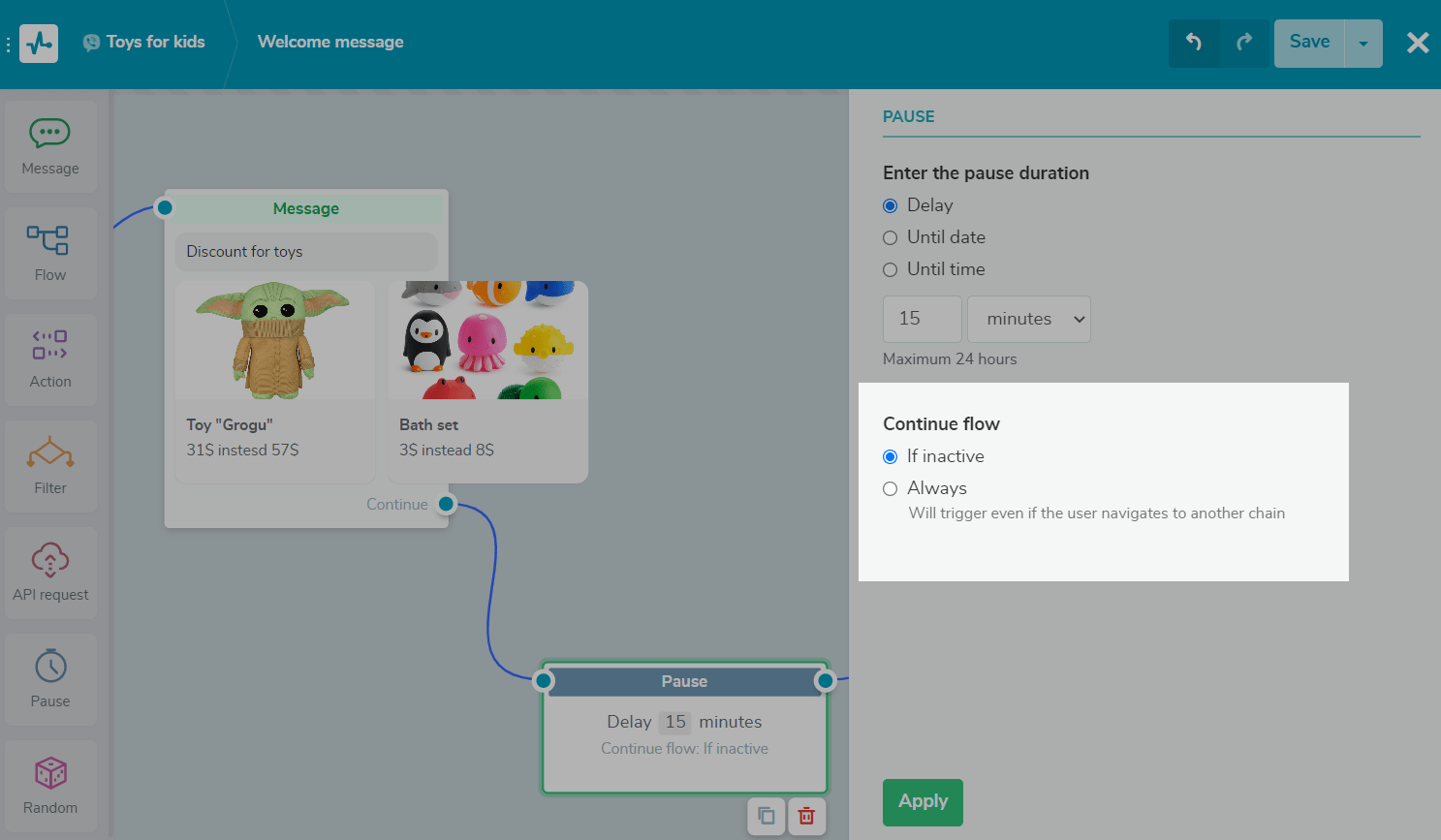Insert an API request block
This screenshot has width=1441, height=840.
point(50,573)
